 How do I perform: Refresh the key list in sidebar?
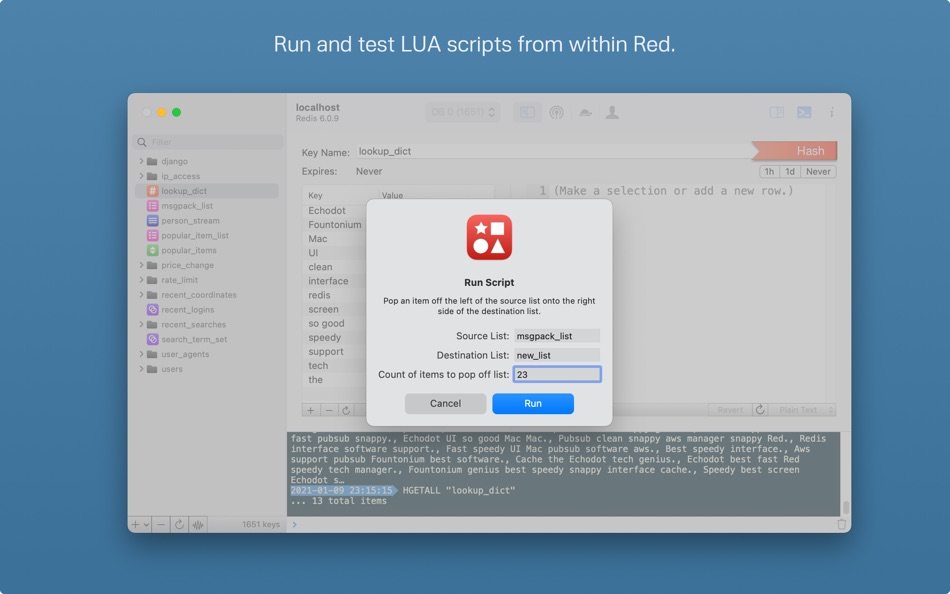coord(179,524)
